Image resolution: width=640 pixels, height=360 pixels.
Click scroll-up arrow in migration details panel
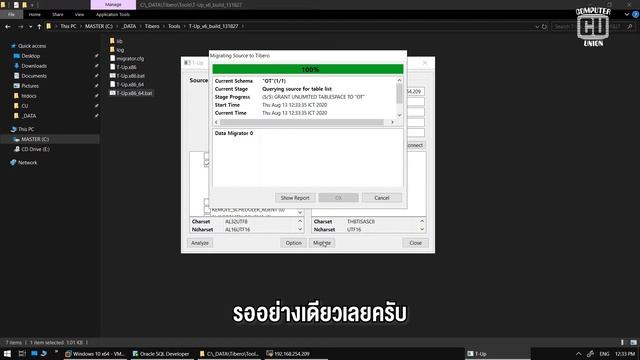(399, 80)
